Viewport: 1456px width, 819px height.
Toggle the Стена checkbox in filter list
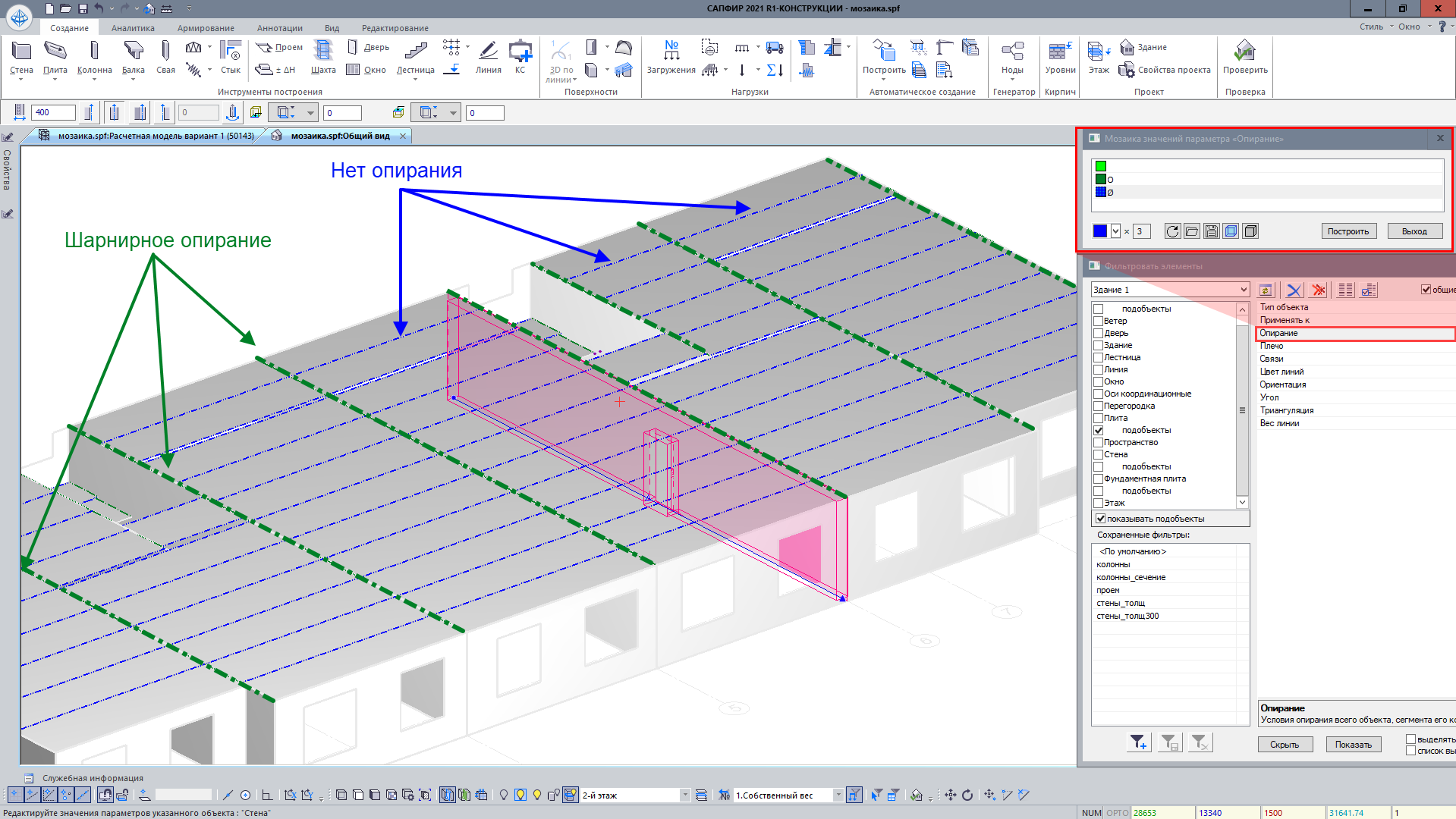click(1098, 455)
